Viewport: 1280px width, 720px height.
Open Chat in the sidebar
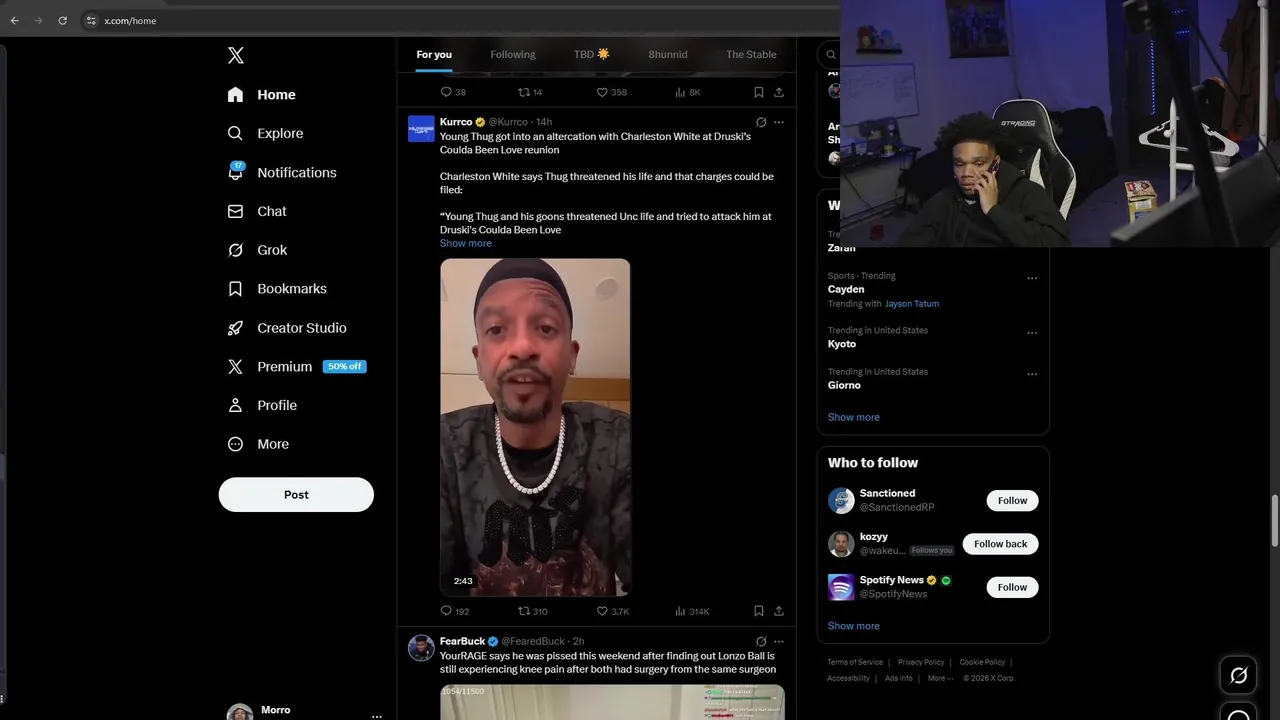(258, 211)
